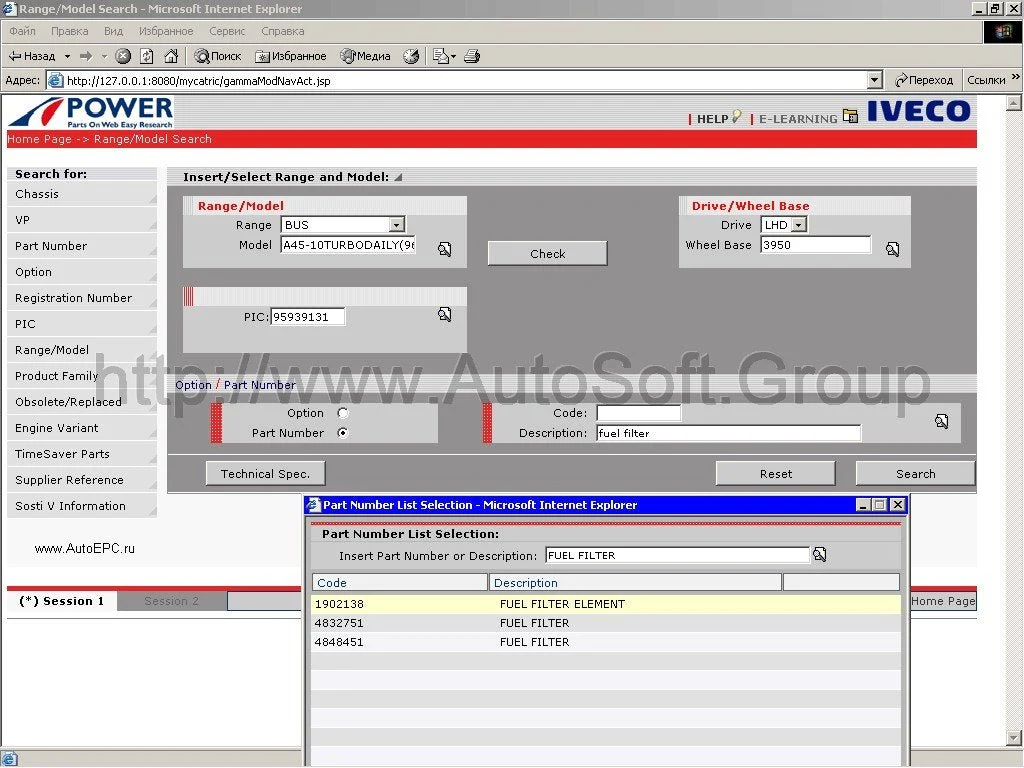
Task: Click search icon in Part Number List popup
Action: point(820,555)
